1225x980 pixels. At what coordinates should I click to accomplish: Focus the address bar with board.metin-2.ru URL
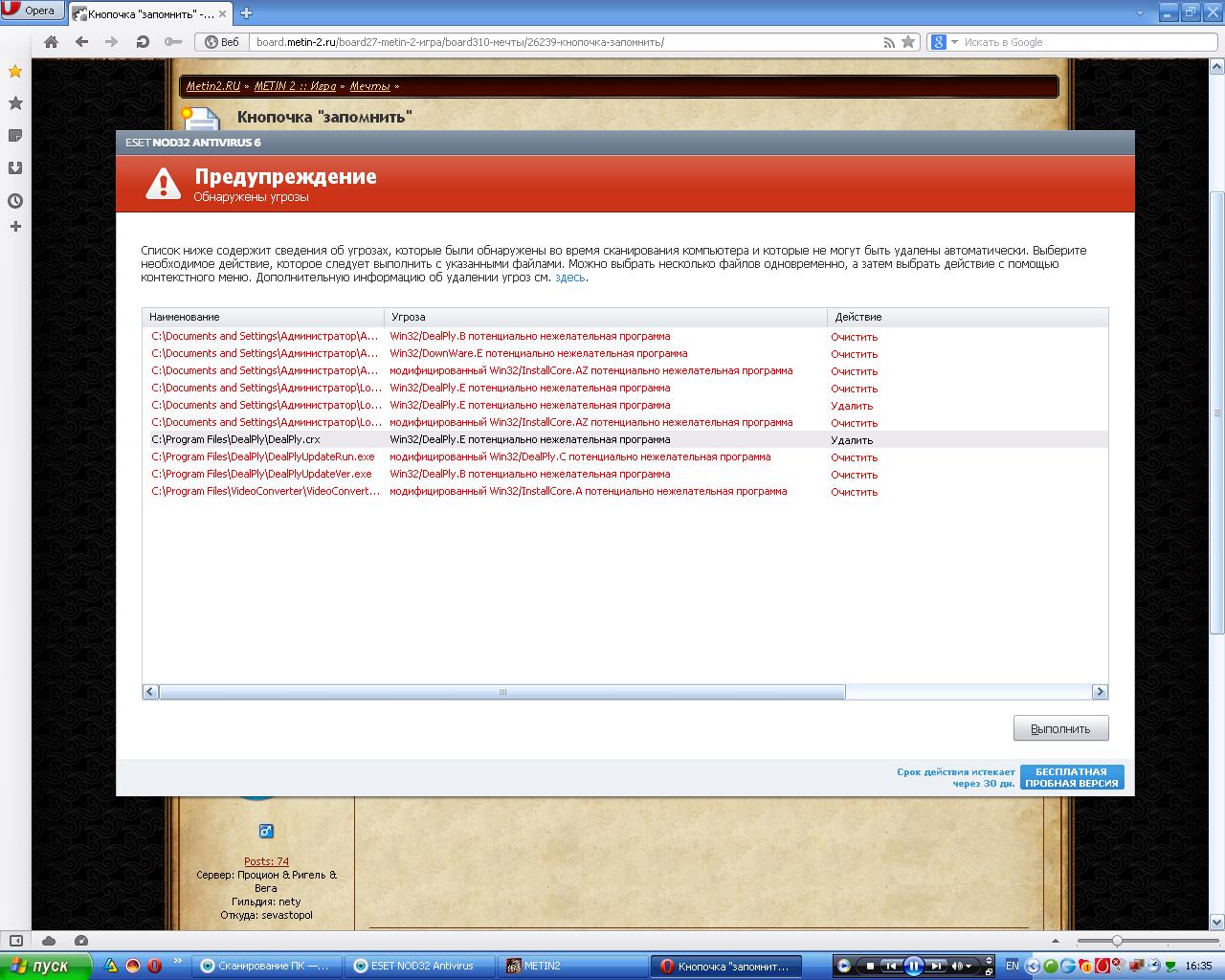pos(565,42)
